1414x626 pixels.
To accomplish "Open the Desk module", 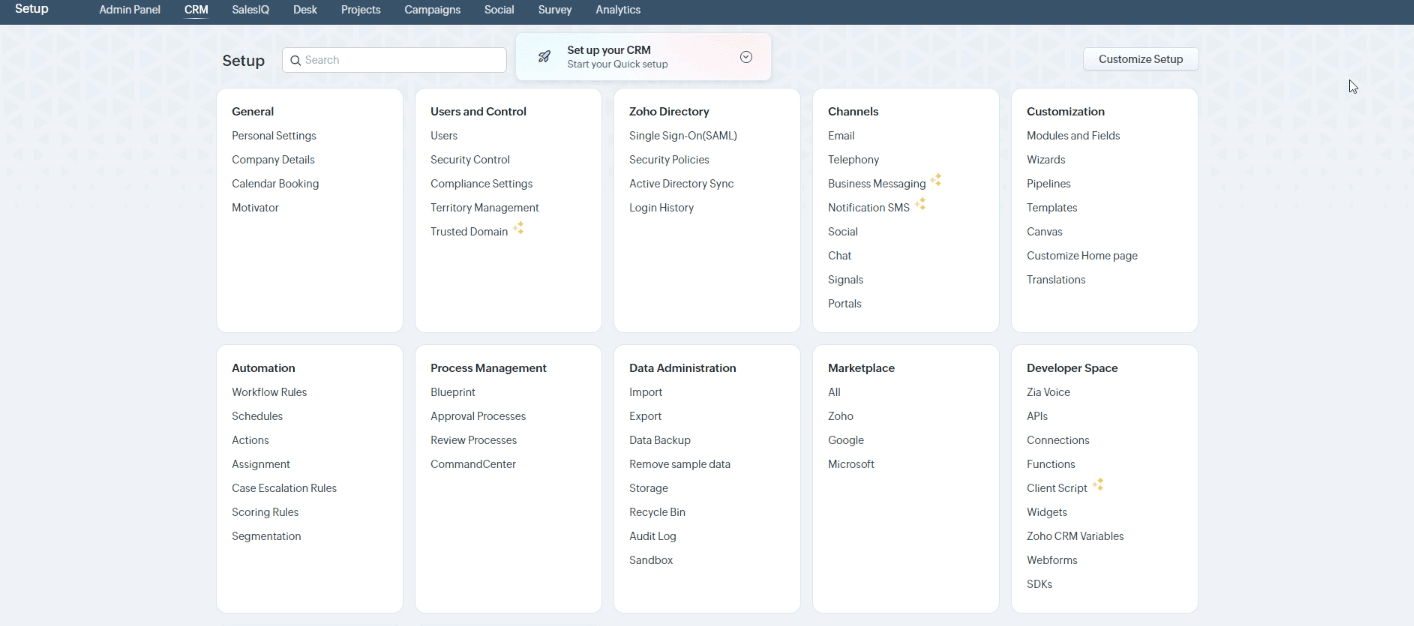I will coord(304,10).
